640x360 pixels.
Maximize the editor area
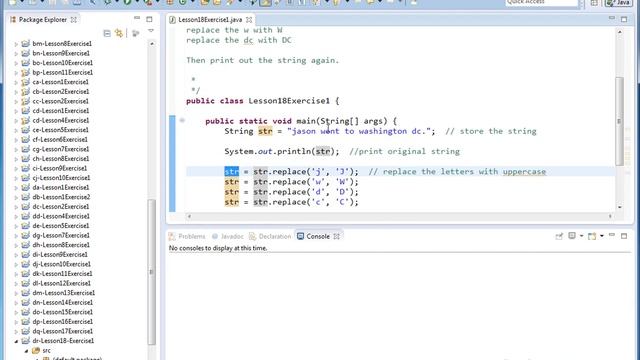pos(624,19)
